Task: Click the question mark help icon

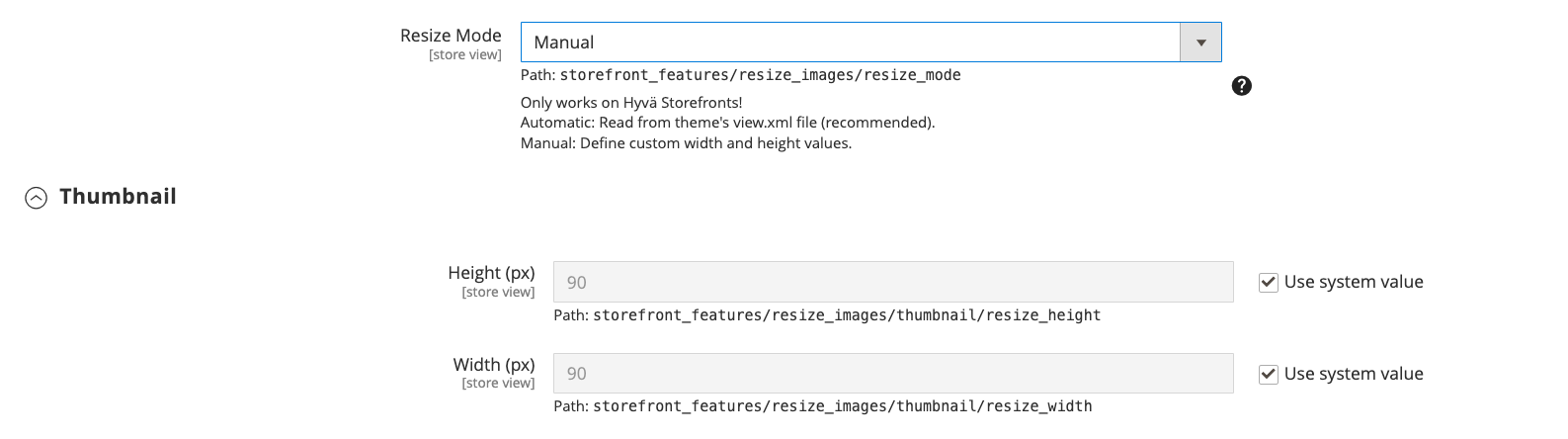Action: (x=1242, y=86)
